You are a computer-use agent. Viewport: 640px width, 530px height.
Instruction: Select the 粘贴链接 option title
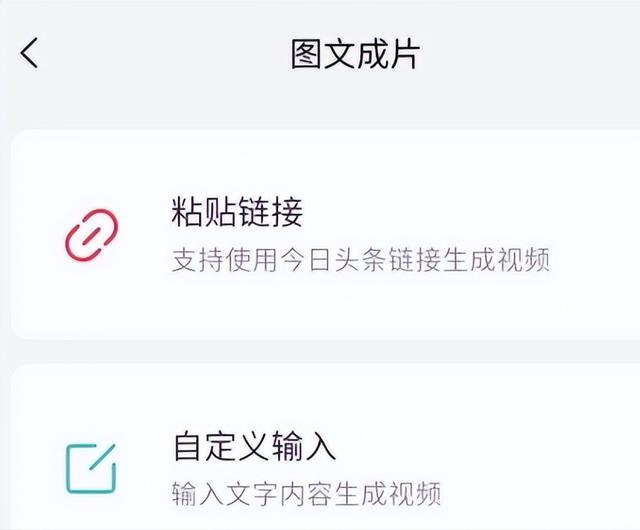click(237, 212)
